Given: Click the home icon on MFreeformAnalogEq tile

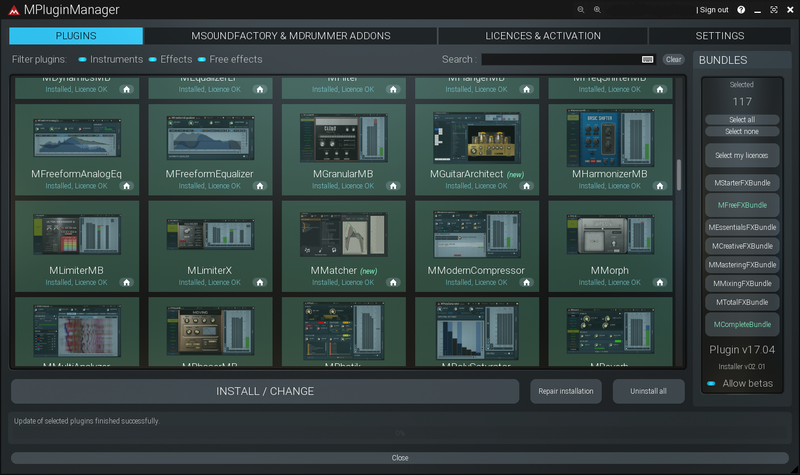Looking at the screenshot, I should point(127,186).
